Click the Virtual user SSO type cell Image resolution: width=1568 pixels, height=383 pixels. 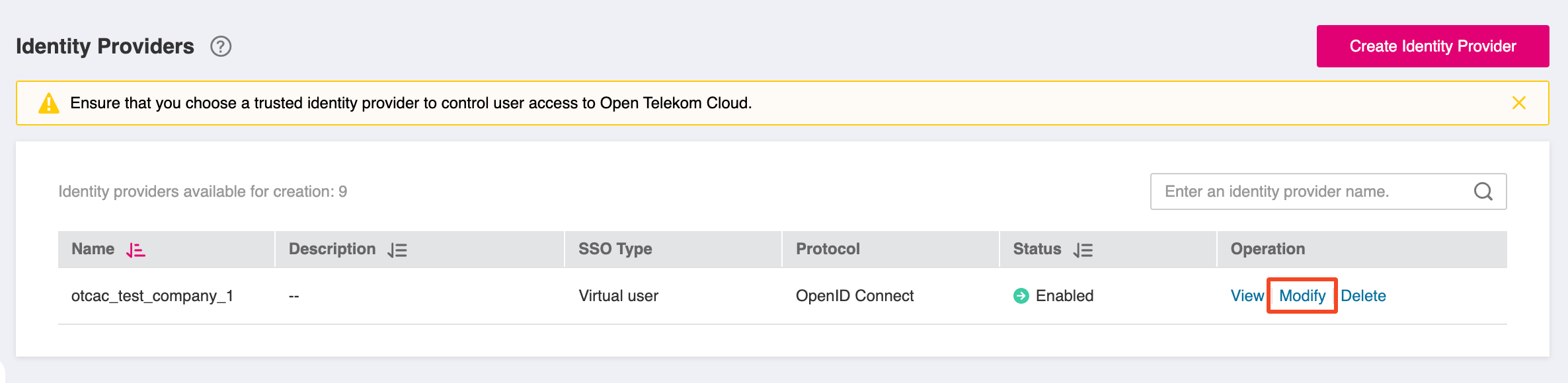[618, 296]
